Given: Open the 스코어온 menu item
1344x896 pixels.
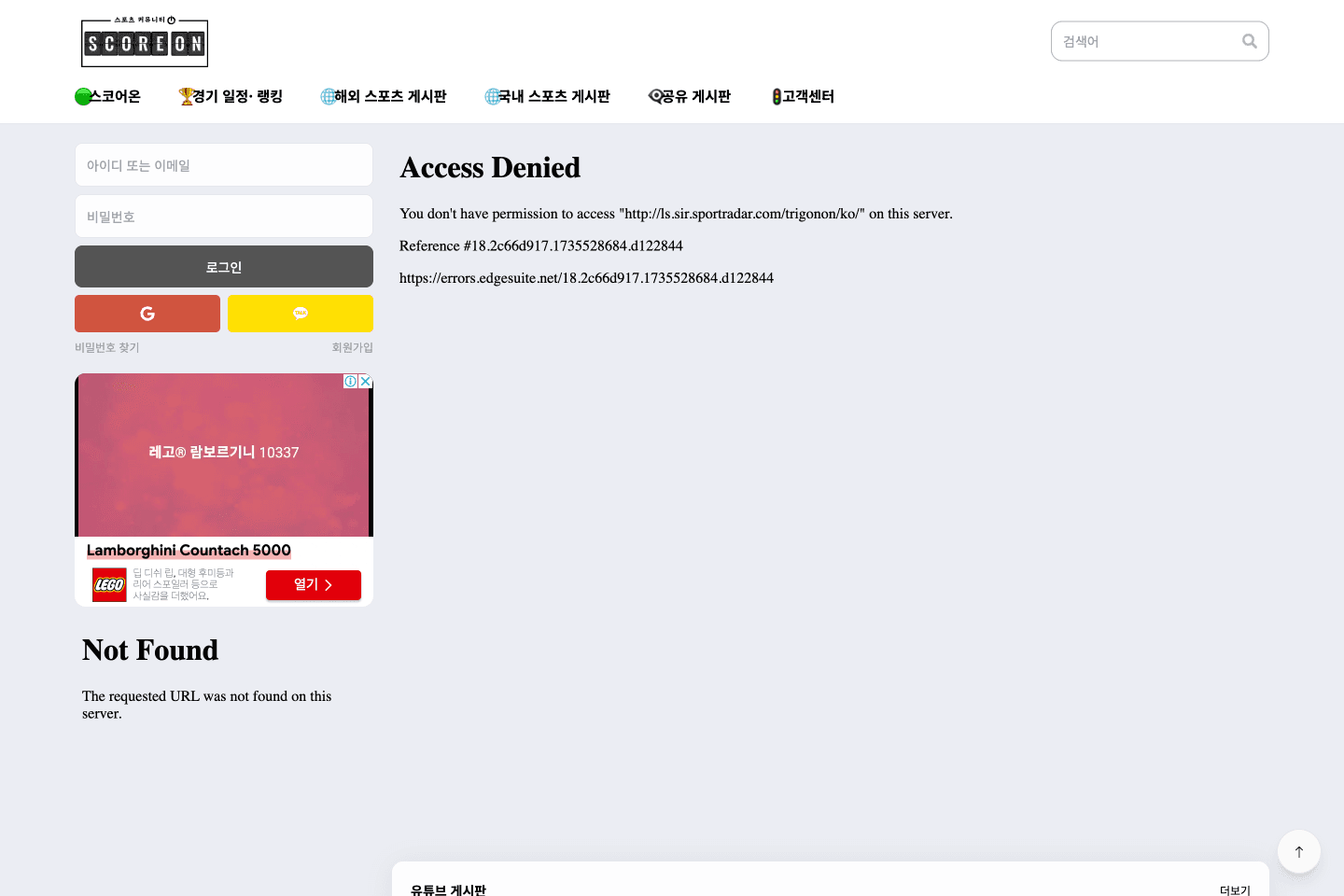Looking at the screenshot, I should click(x=108, y=96).
